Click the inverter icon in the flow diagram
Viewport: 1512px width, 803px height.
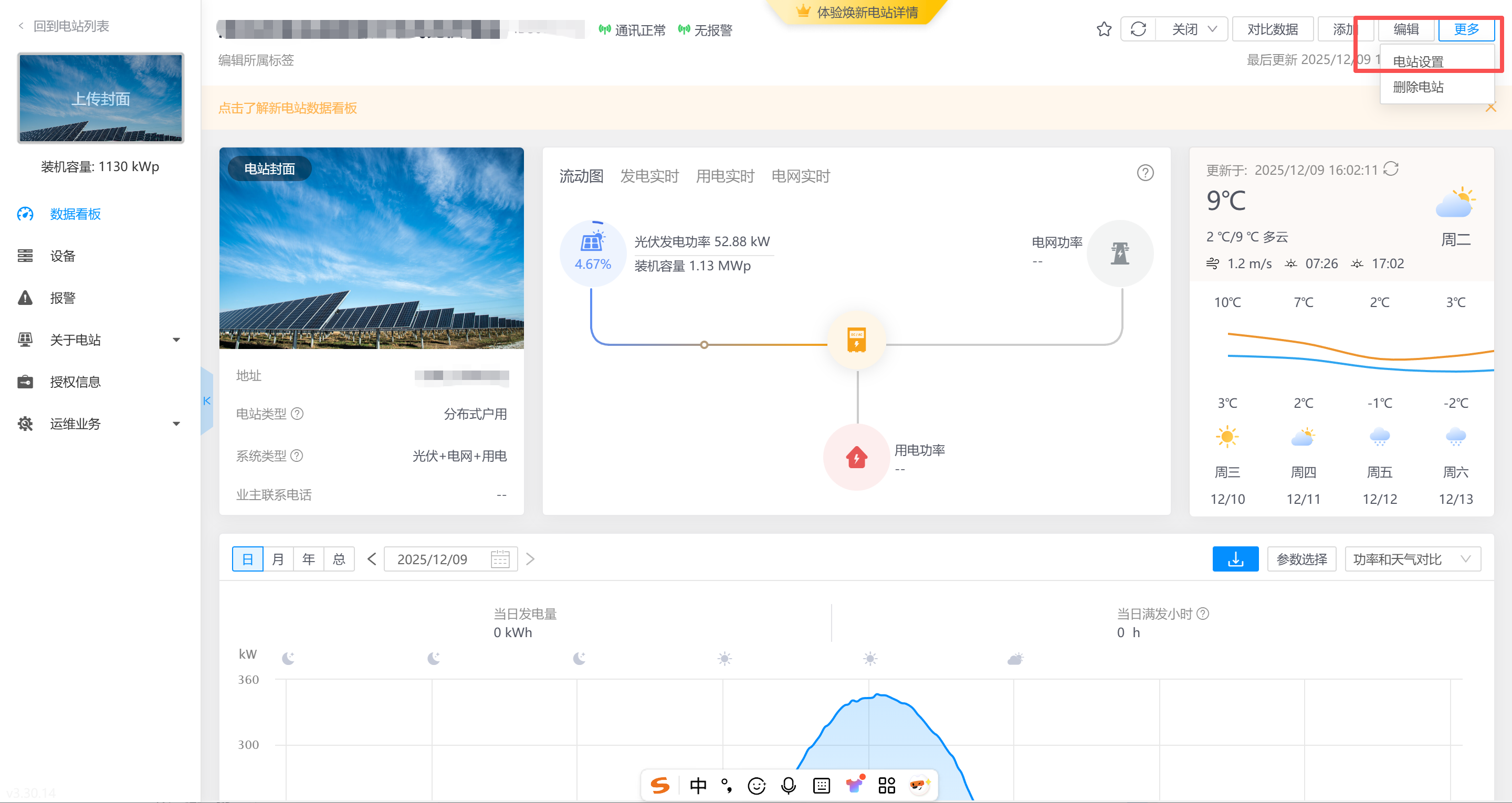coord(856,340)
